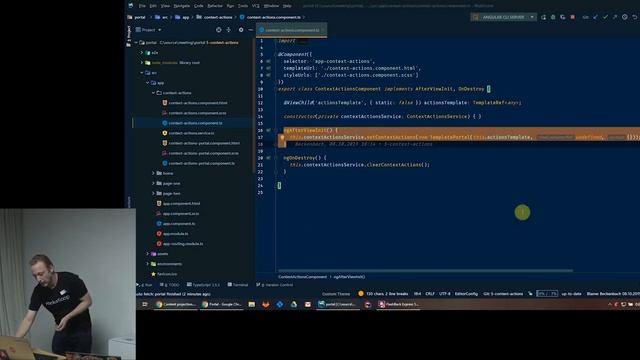640x360 pixels.
Task: Hide the Project tool window
Action: (x=251, y=30)
